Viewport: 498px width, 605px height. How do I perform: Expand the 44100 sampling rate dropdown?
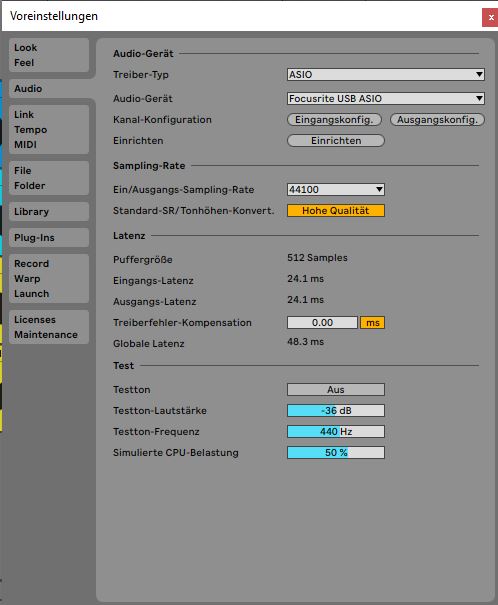[336, 189]
